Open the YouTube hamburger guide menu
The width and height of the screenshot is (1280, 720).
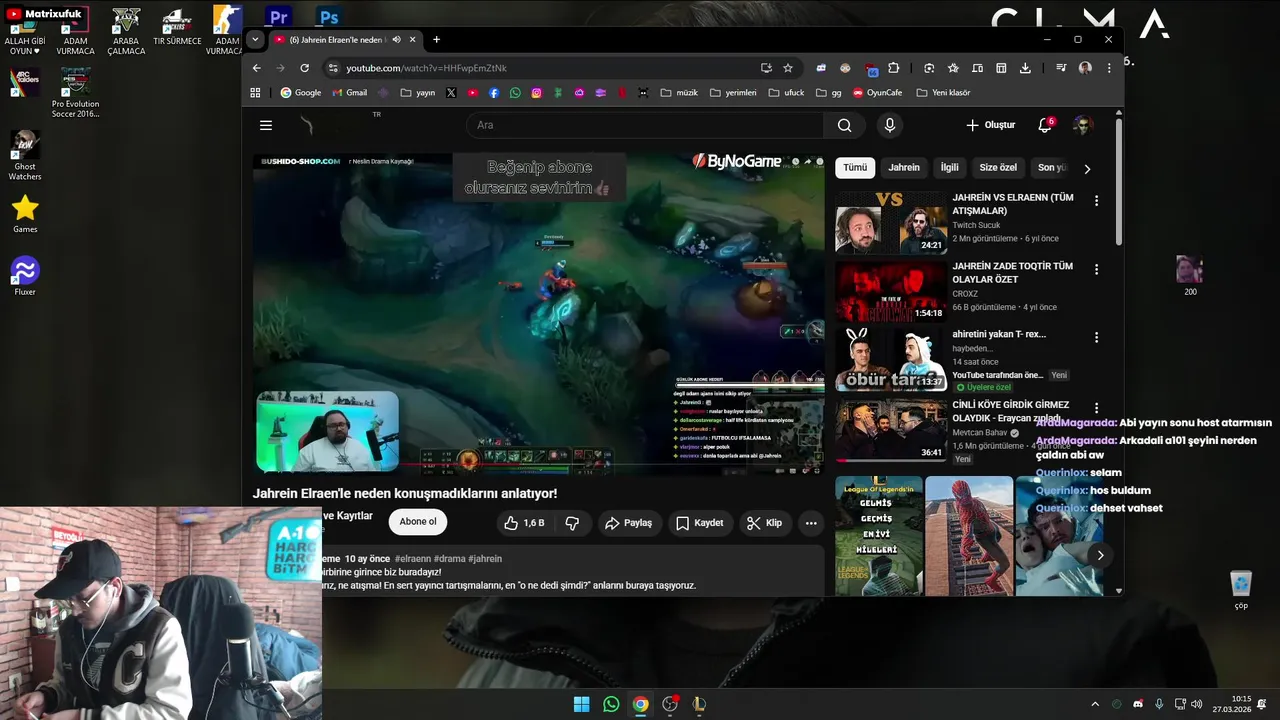point(265,125)
